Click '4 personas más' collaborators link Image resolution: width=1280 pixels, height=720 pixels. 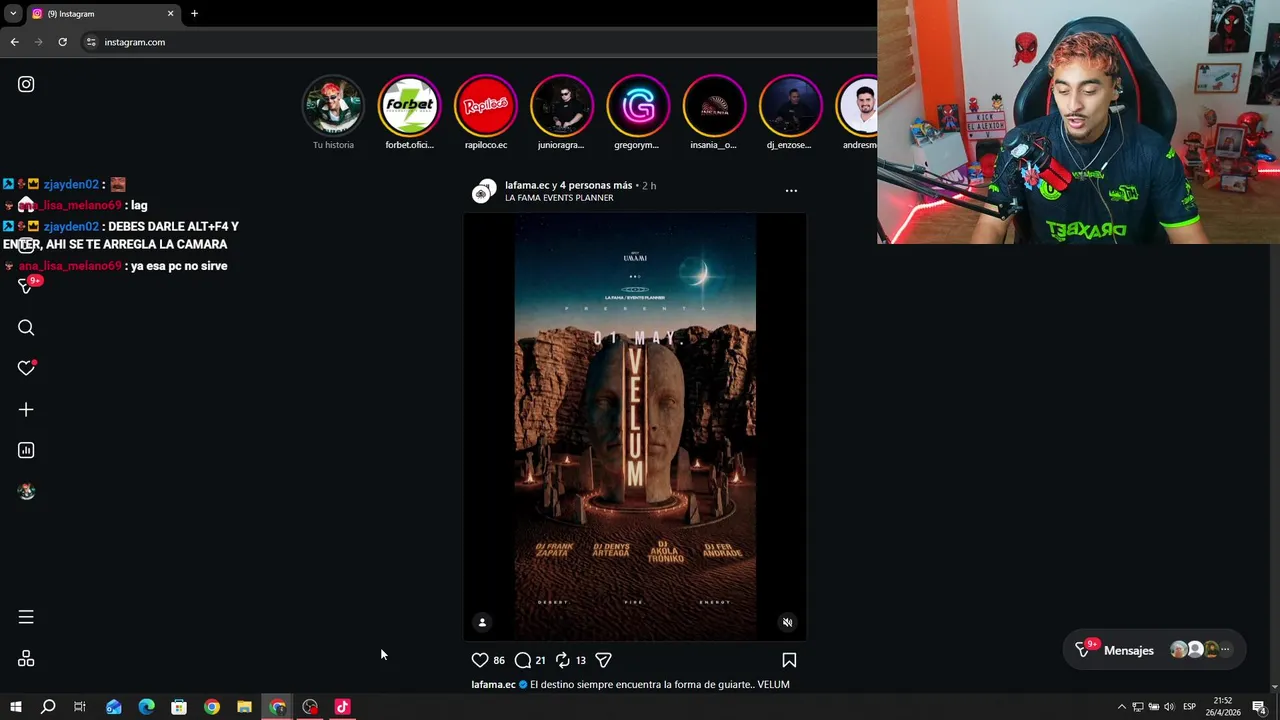[596, 185]
